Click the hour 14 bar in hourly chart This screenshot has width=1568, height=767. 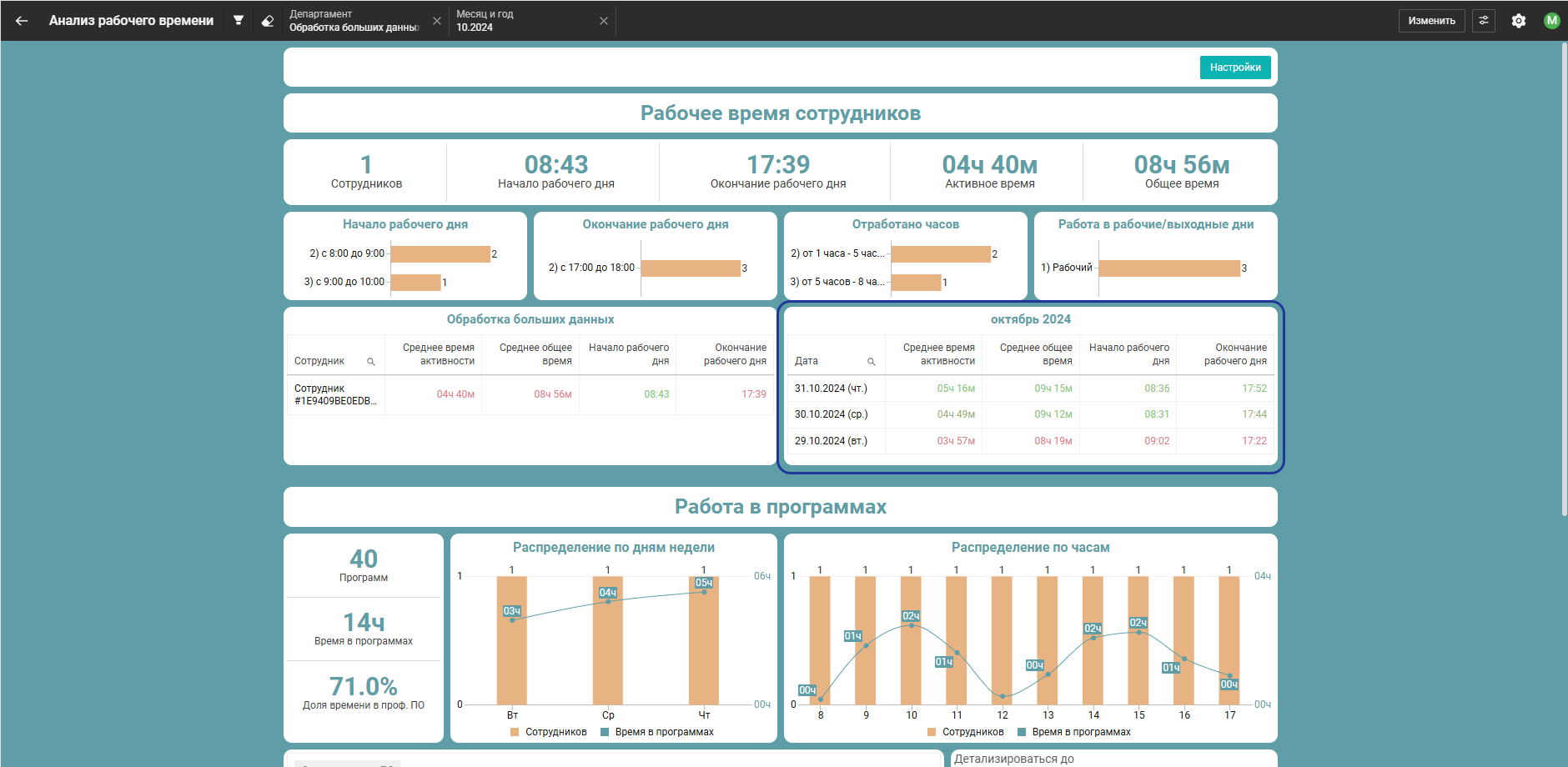pyautogui.click(x=1093, y=640)
